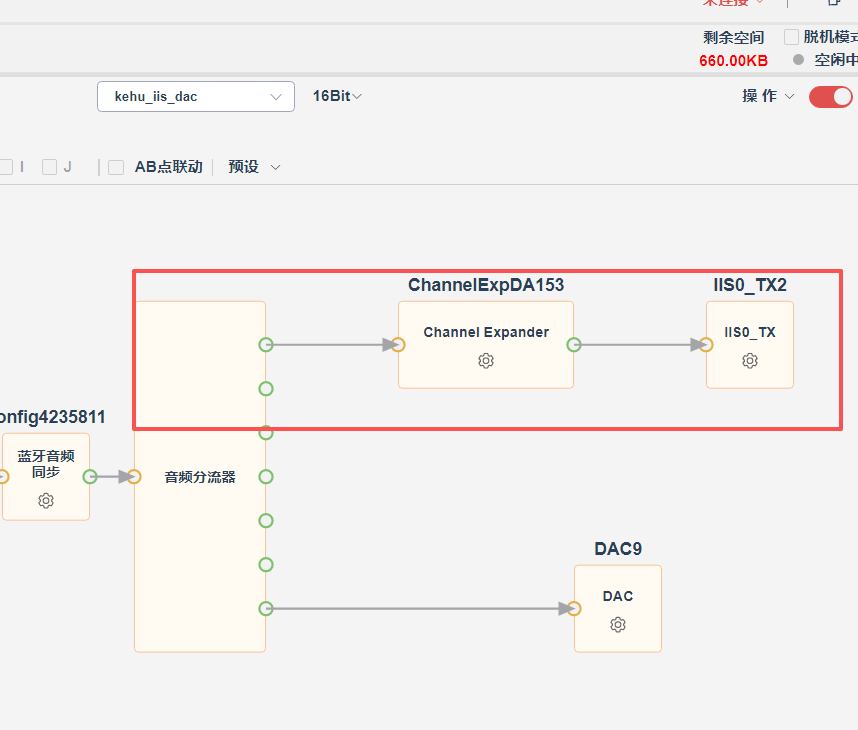Click the input port of Channel Expander

[x=398, y=345]
